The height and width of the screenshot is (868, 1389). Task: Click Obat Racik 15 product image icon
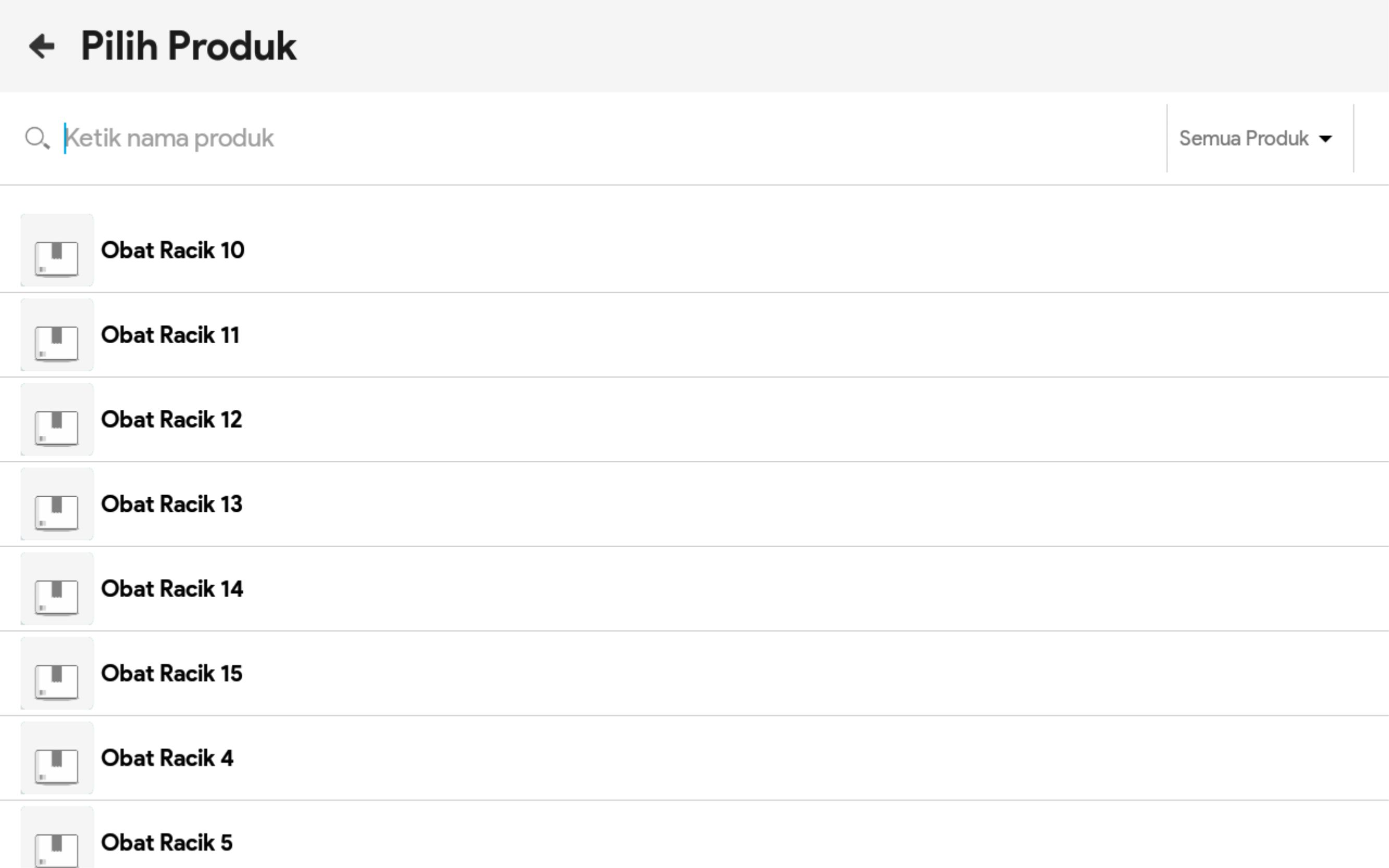(57, 673)
